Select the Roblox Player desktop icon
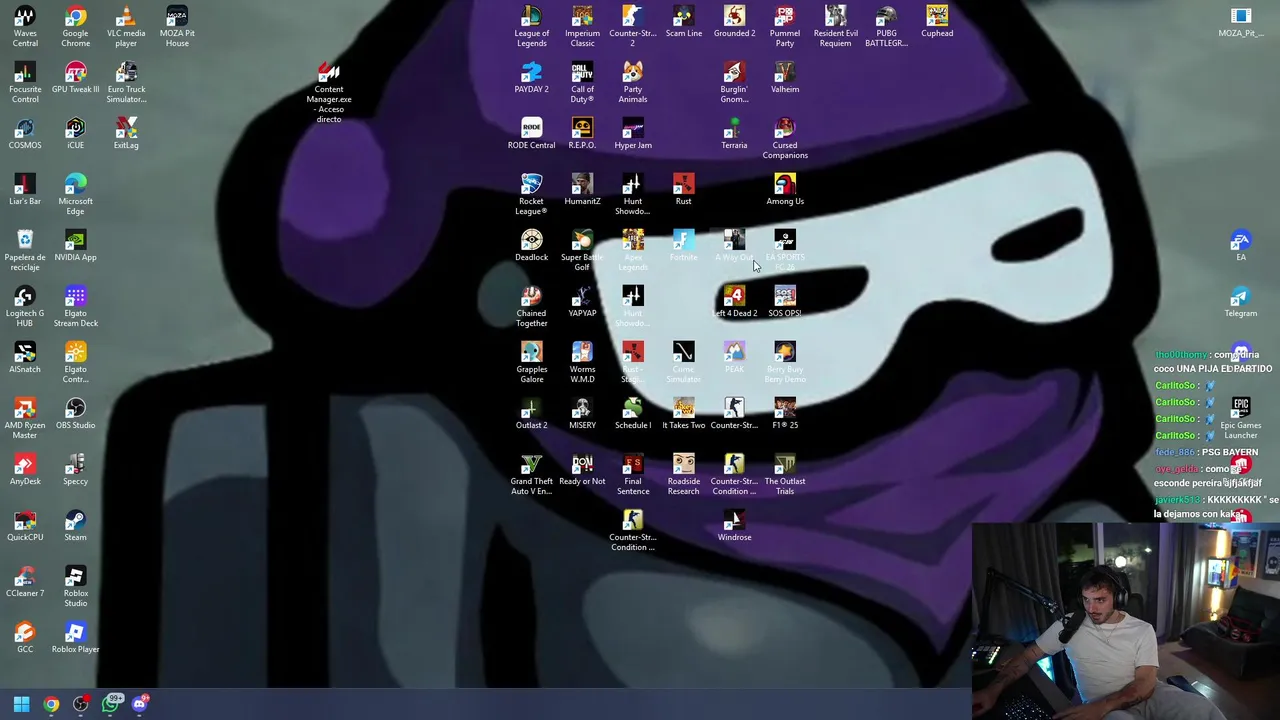Image resolution: width=1280 pixels, height=720 pixels. coord(75,638)
